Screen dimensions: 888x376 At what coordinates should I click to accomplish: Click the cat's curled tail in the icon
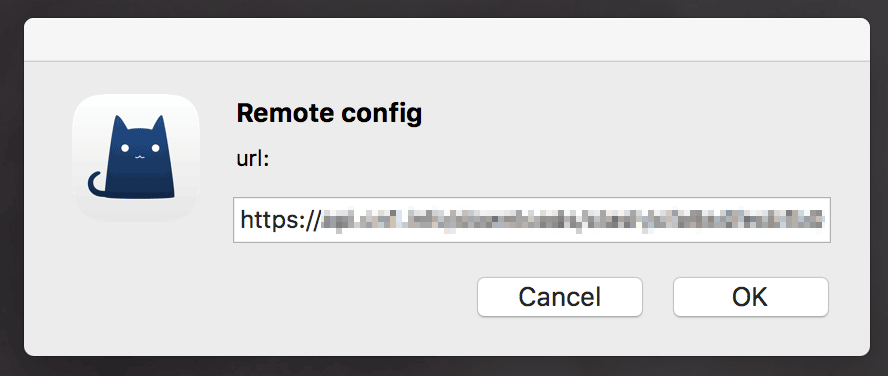97,185
